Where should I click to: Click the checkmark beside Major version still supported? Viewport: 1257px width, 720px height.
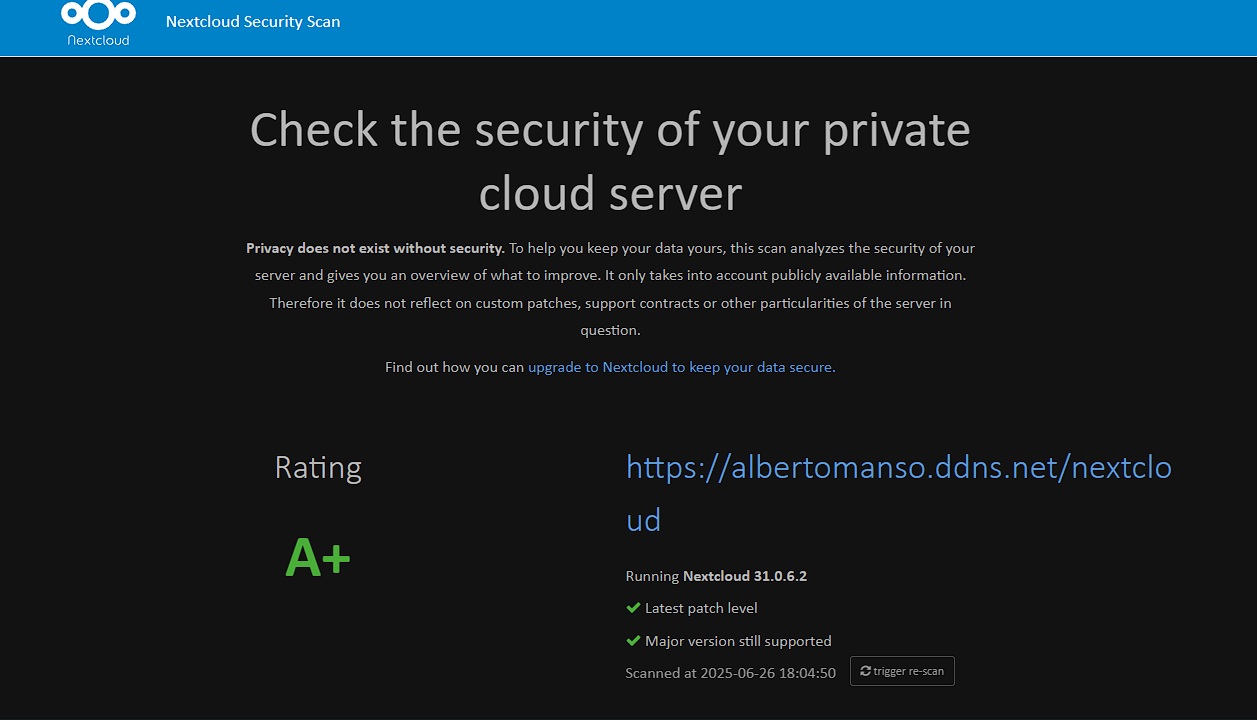pyautogui.click(x=633, y=641)
